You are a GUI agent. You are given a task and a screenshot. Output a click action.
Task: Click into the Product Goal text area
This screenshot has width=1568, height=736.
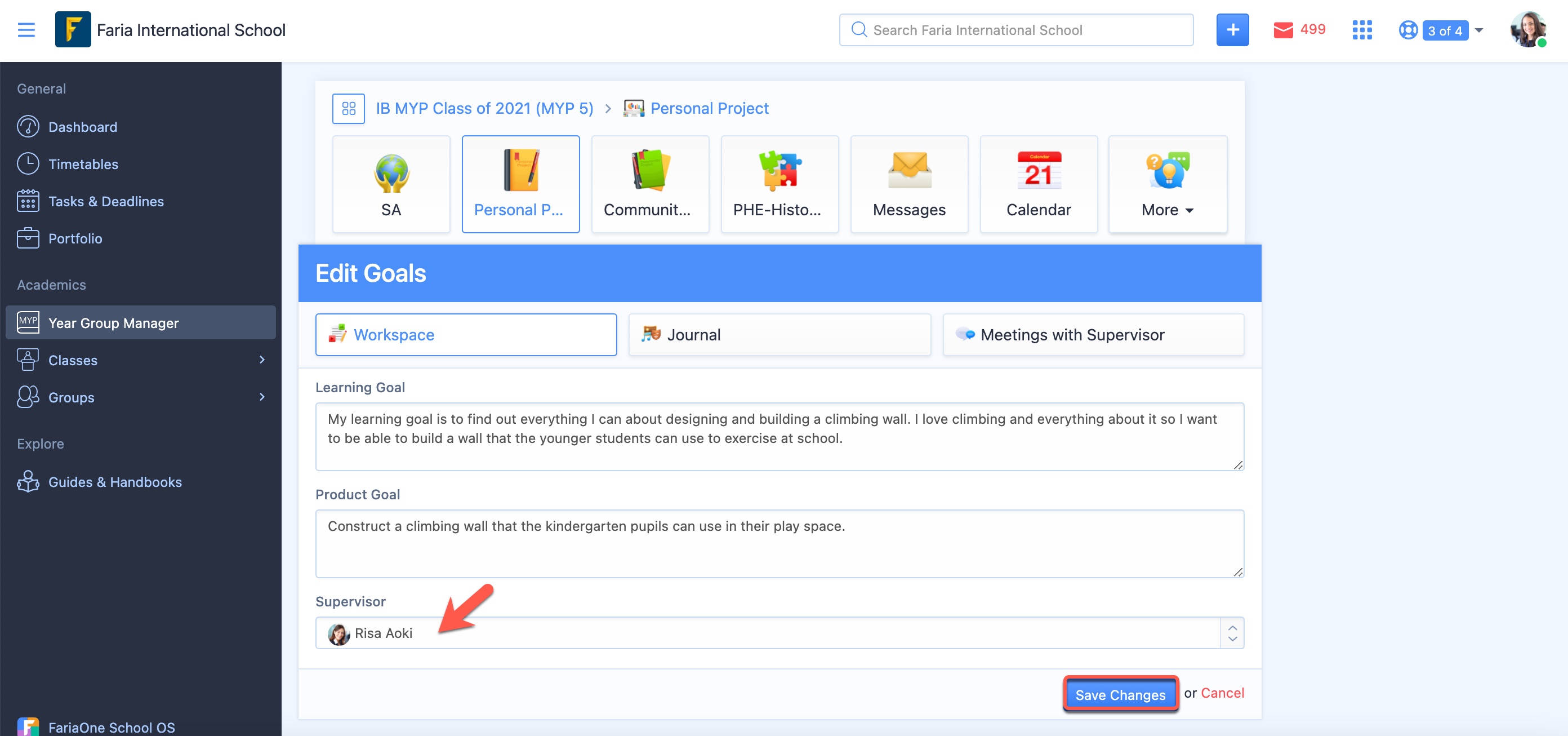[x=779, y=543]
